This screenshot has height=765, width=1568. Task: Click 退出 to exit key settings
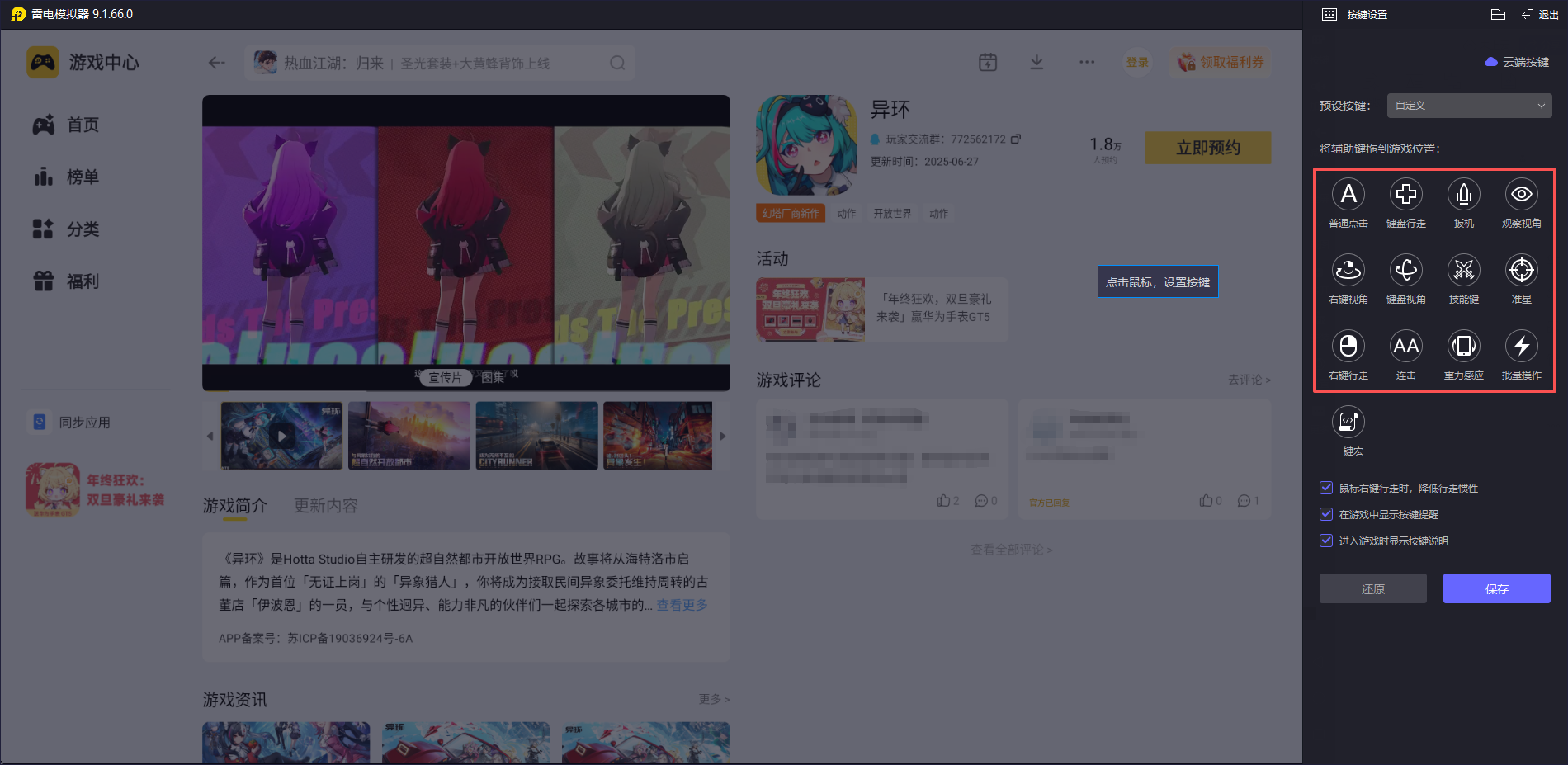tap(1540, 15)
